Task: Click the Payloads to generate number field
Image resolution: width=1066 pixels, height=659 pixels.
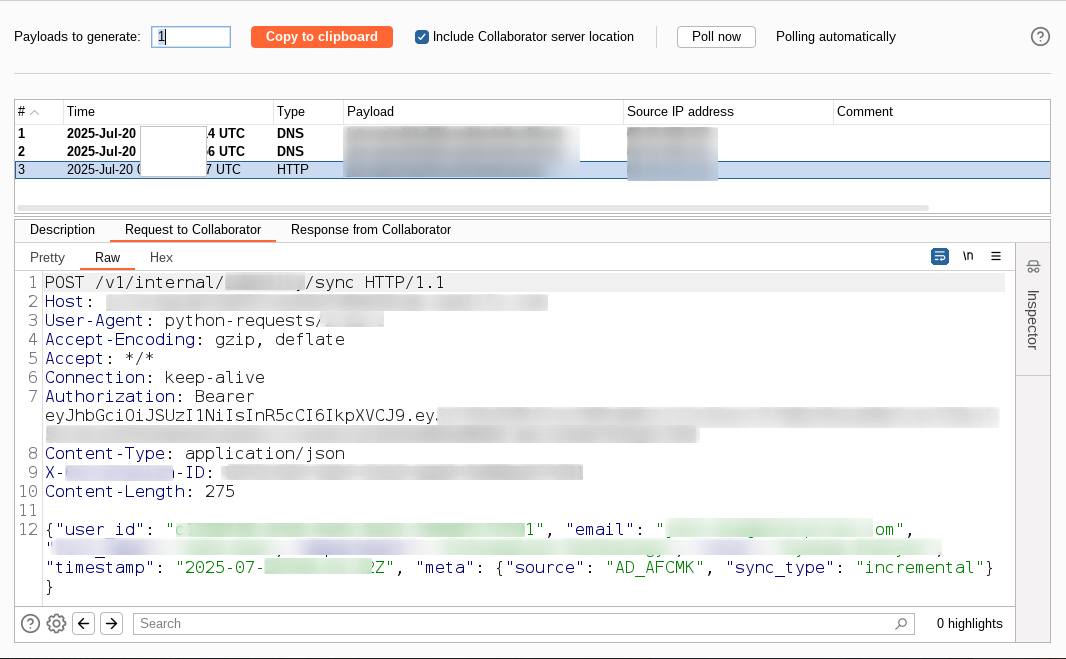Action: coord(191,37)
